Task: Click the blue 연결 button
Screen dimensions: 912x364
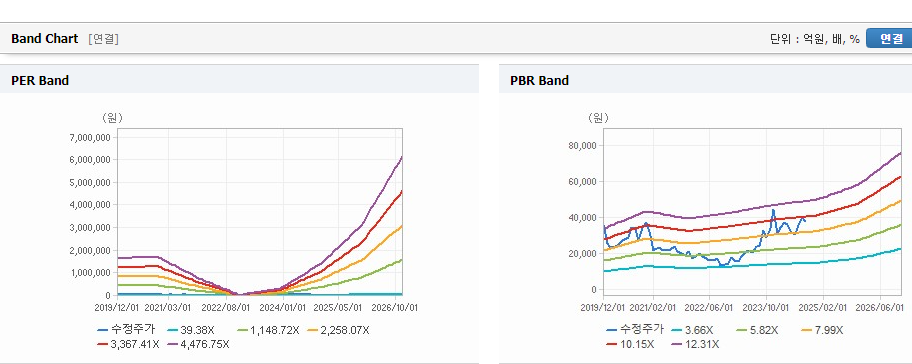Action: pos(889,38)
